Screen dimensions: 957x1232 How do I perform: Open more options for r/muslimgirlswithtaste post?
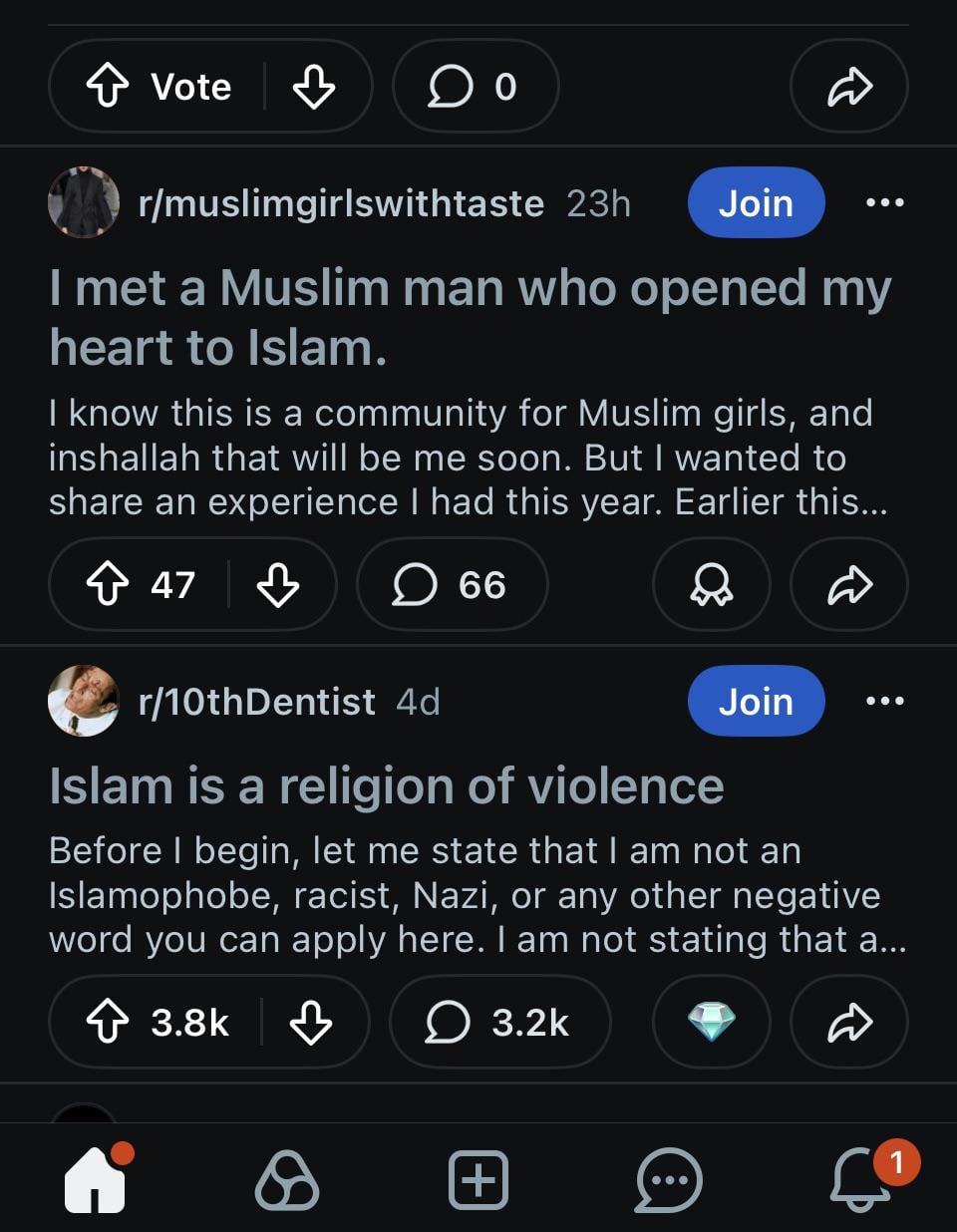(885, 203)
